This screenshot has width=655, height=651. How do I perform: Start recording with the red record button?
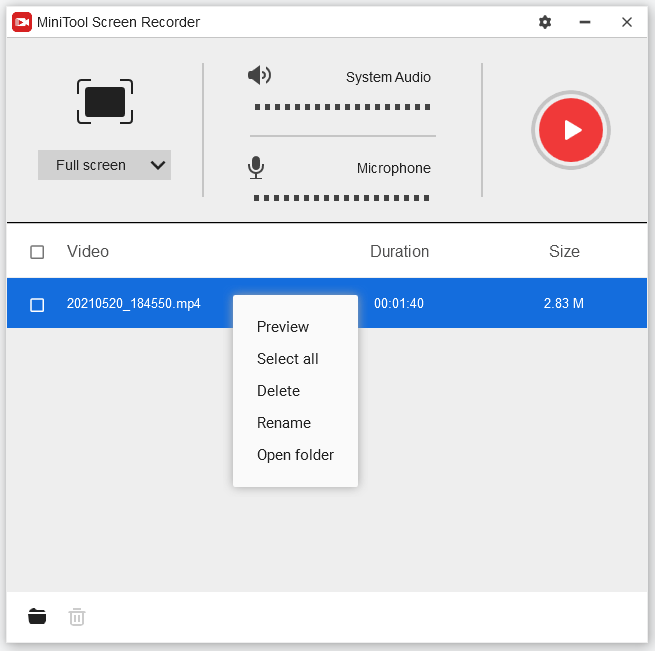[x=571, y=130]
